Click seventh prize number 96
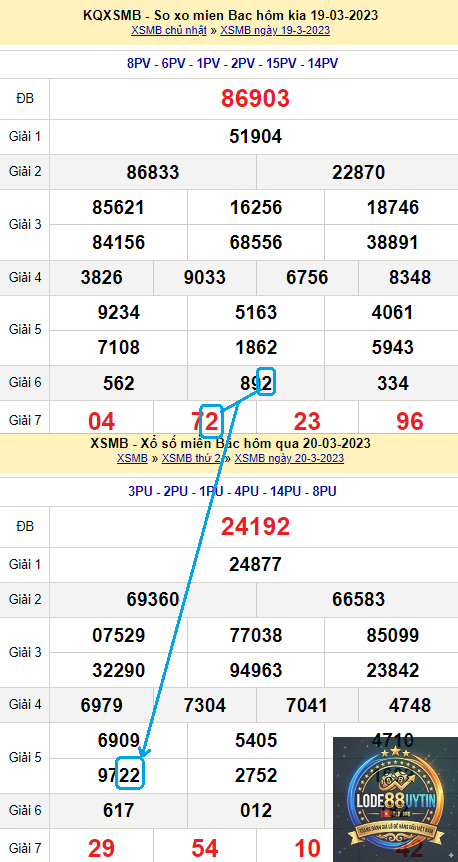The height and width of the screenshot is (862, 458). 410,421
